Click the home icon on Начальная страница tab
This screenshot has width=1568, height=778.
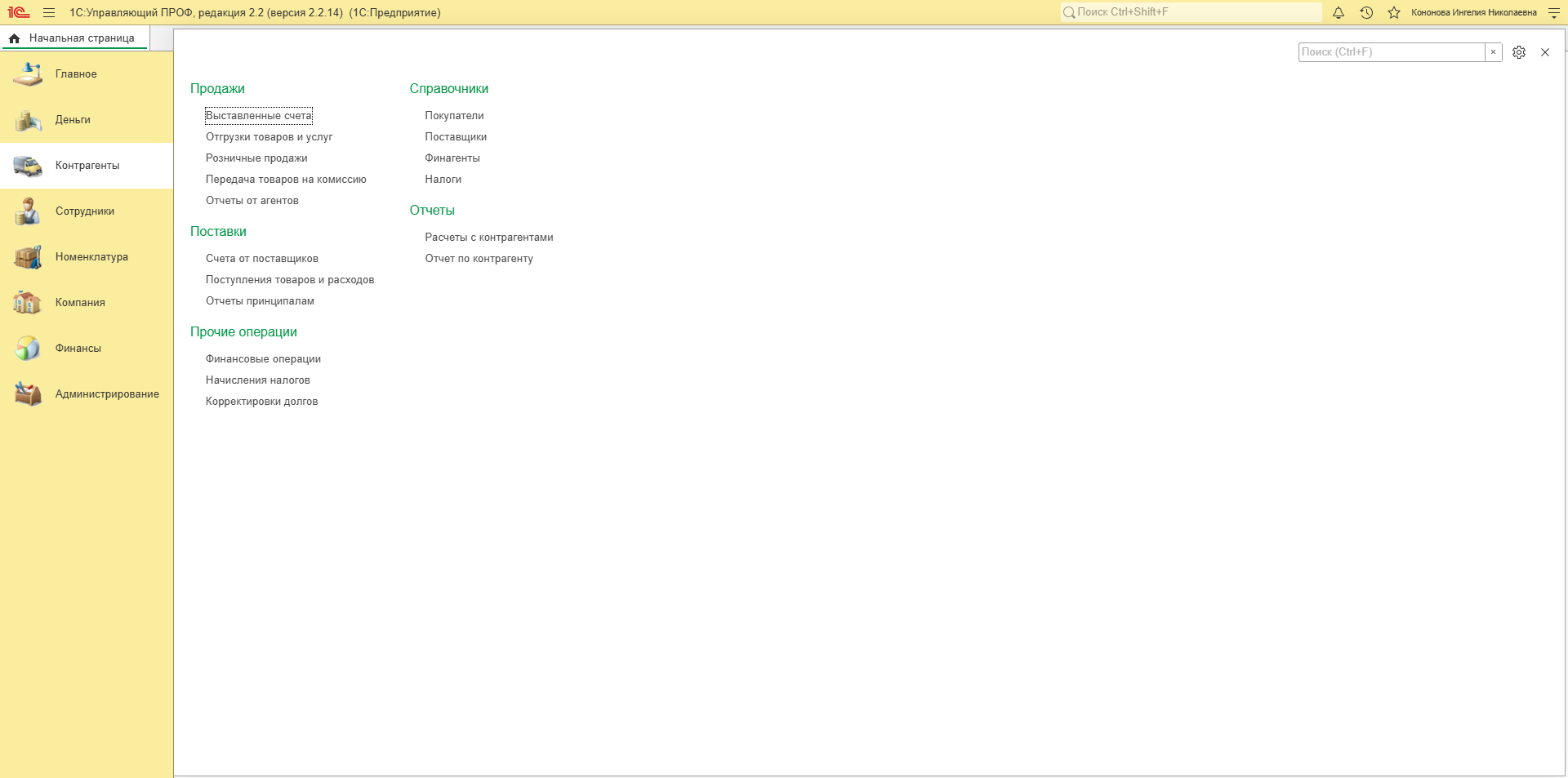tap(14, 38)
